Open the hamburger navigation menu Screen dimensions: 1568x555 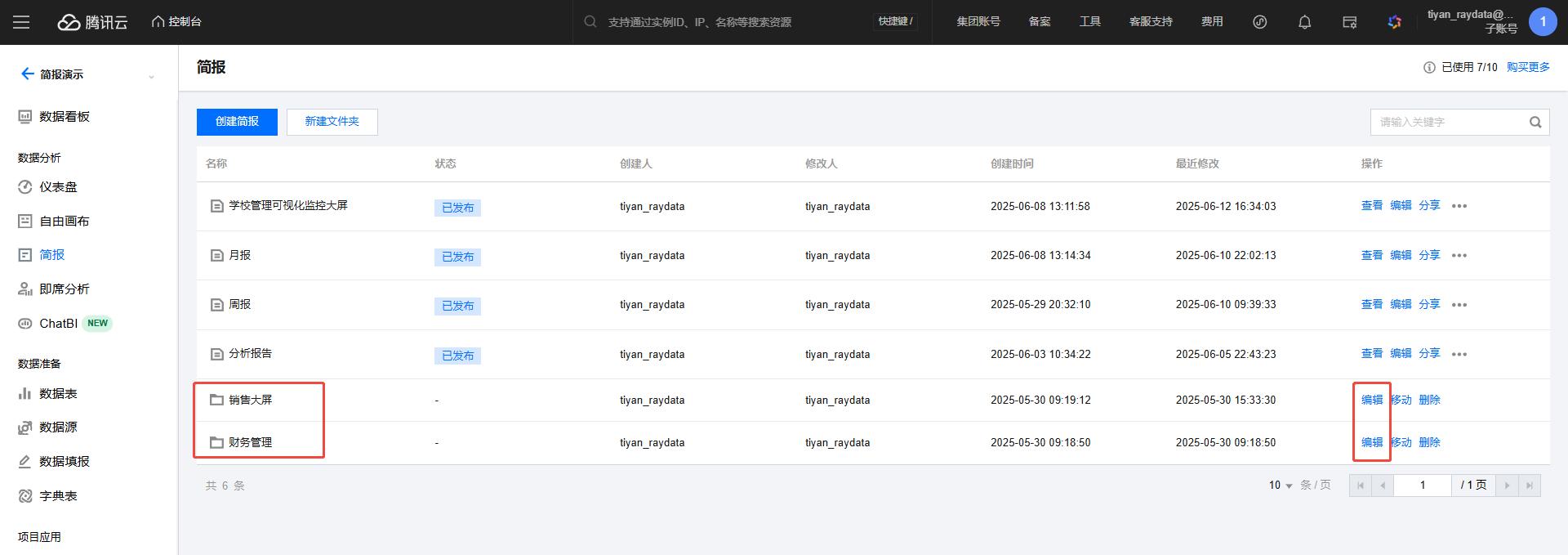(x=21, y=22)
